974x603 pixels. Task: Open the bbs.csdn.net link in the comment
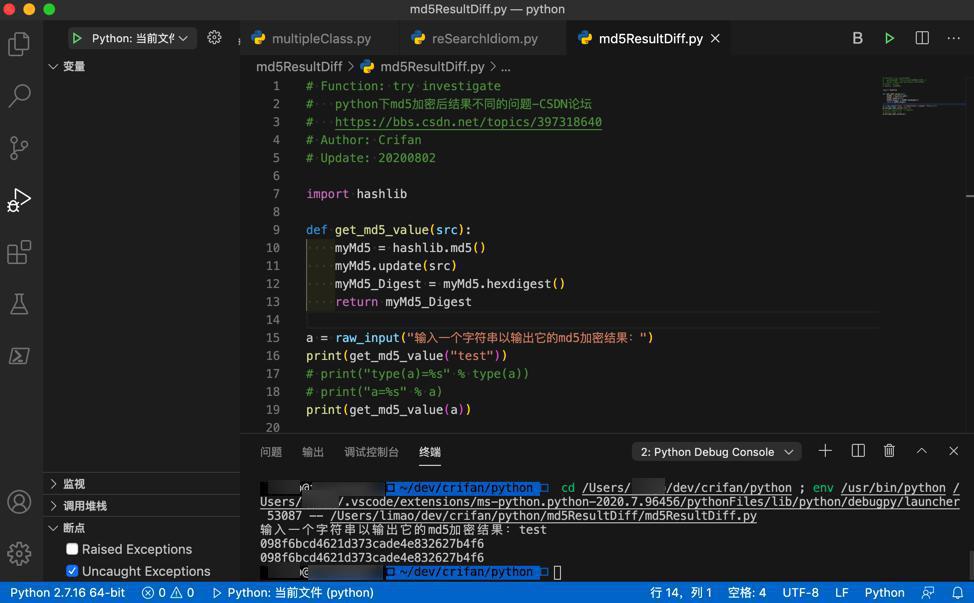coord(468,122)
